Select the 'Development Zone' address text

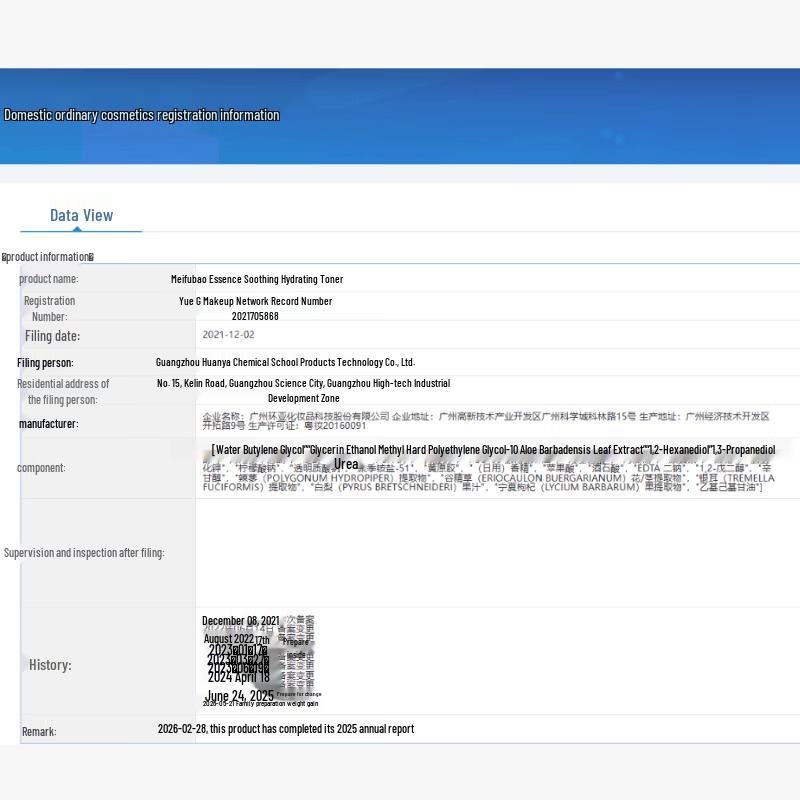click(x=304, y=398)
